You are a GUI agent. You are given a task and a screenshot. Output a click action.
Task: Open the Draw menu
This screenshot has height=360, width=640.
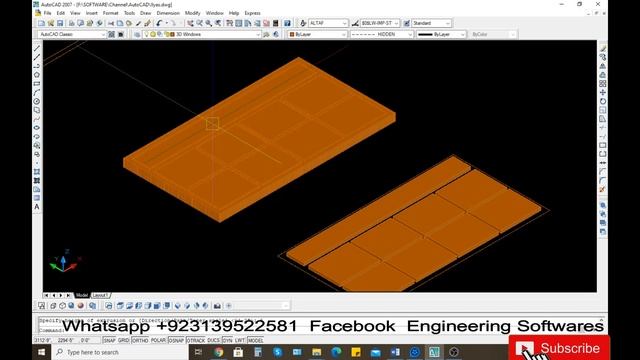point(145,13)
